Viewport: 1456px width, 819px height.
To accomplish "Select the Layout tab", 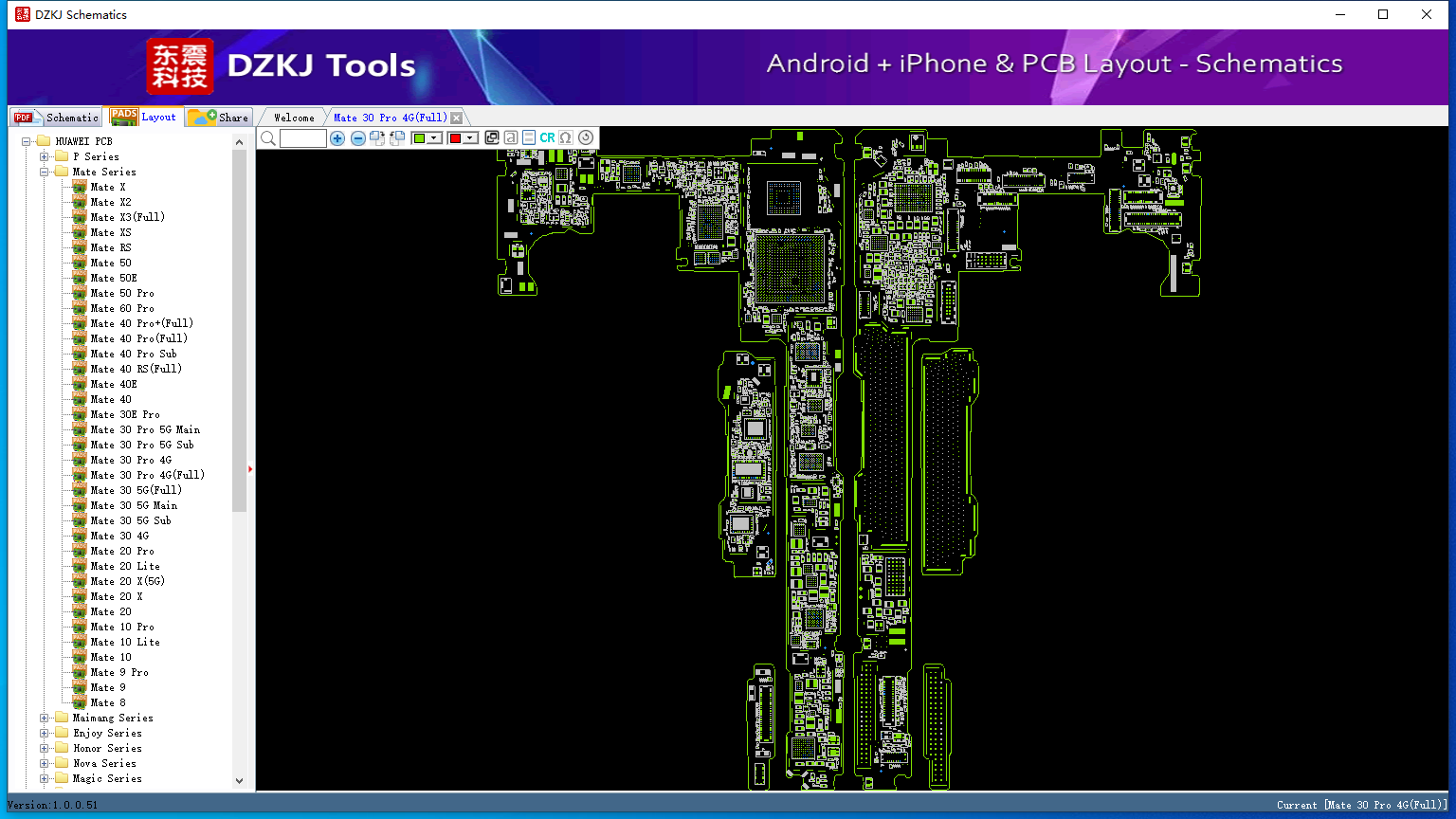I will [x=143, y=117].
